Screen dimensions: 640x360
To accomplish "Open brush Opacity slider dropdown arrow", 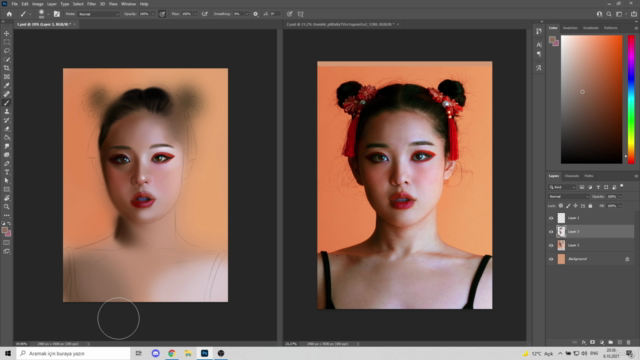I will (x=153, y=14).
